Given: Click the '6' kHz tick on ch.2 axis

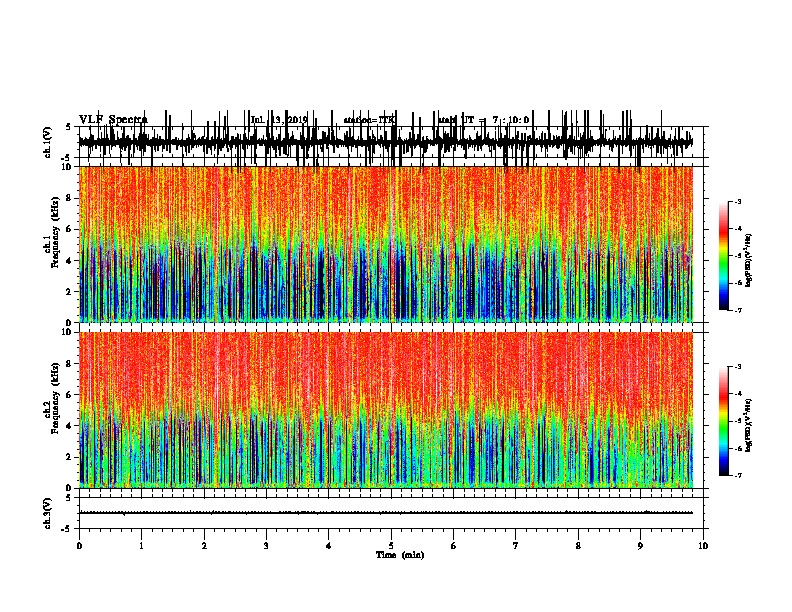Looking at the screenshot, I should coord(70,395).
